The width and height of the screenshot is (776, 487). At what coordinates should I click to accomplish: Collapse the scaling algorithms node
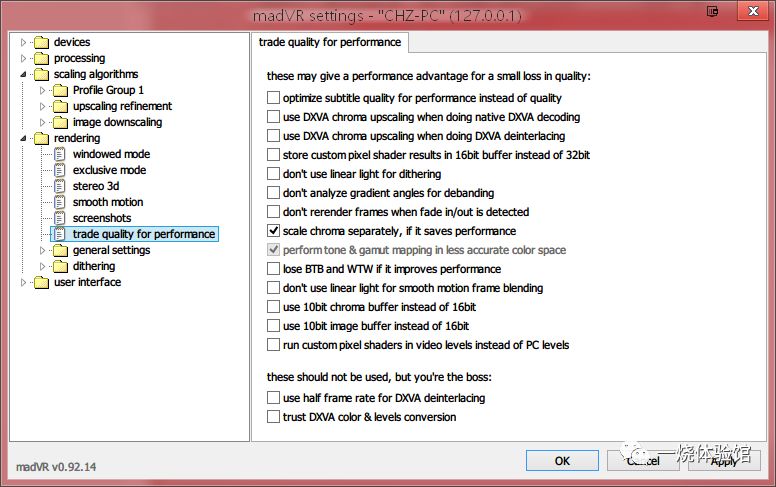point(23,75)
